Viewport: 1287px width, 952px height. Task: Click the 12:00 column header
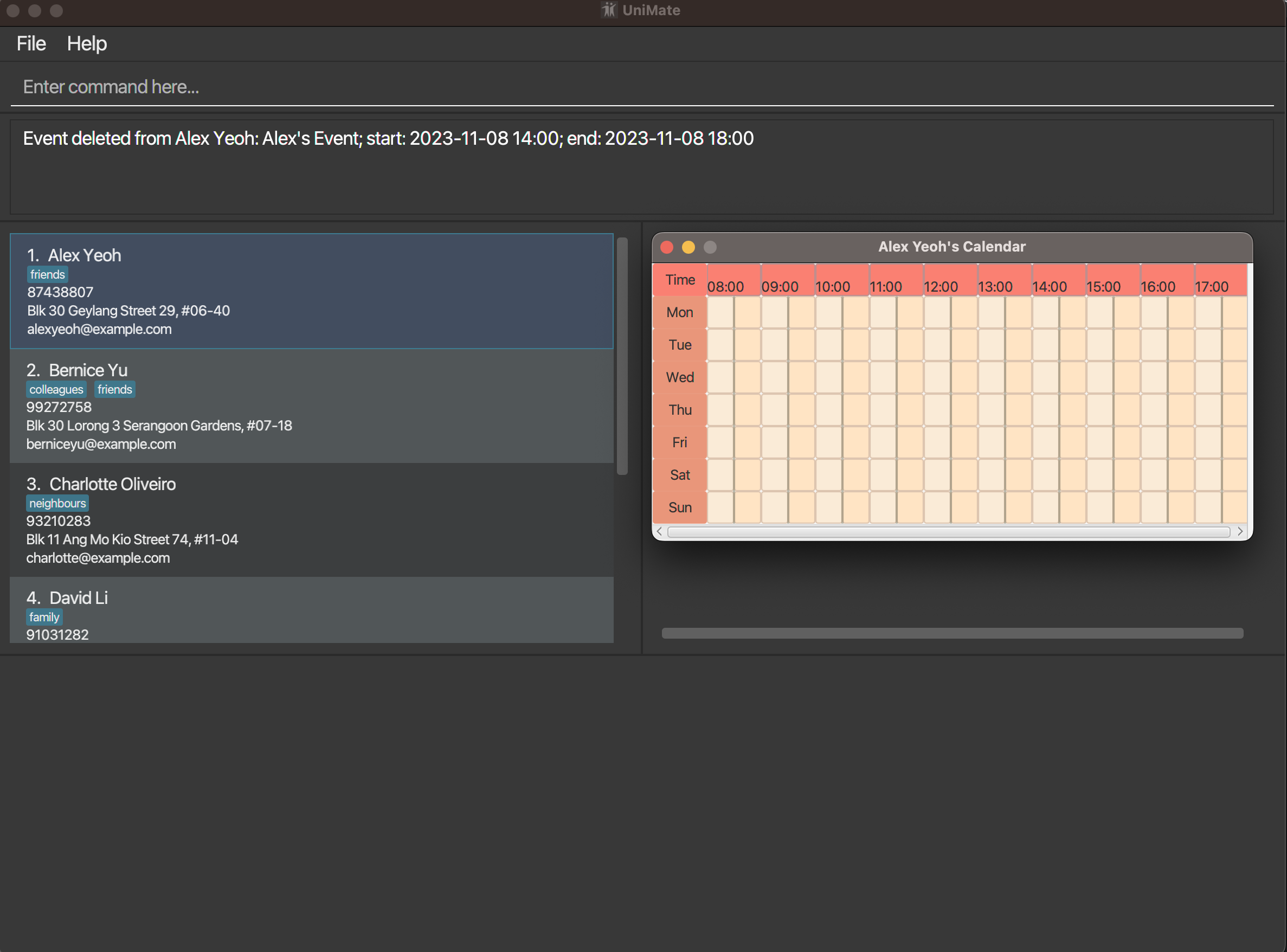click(x=950, y=280)
